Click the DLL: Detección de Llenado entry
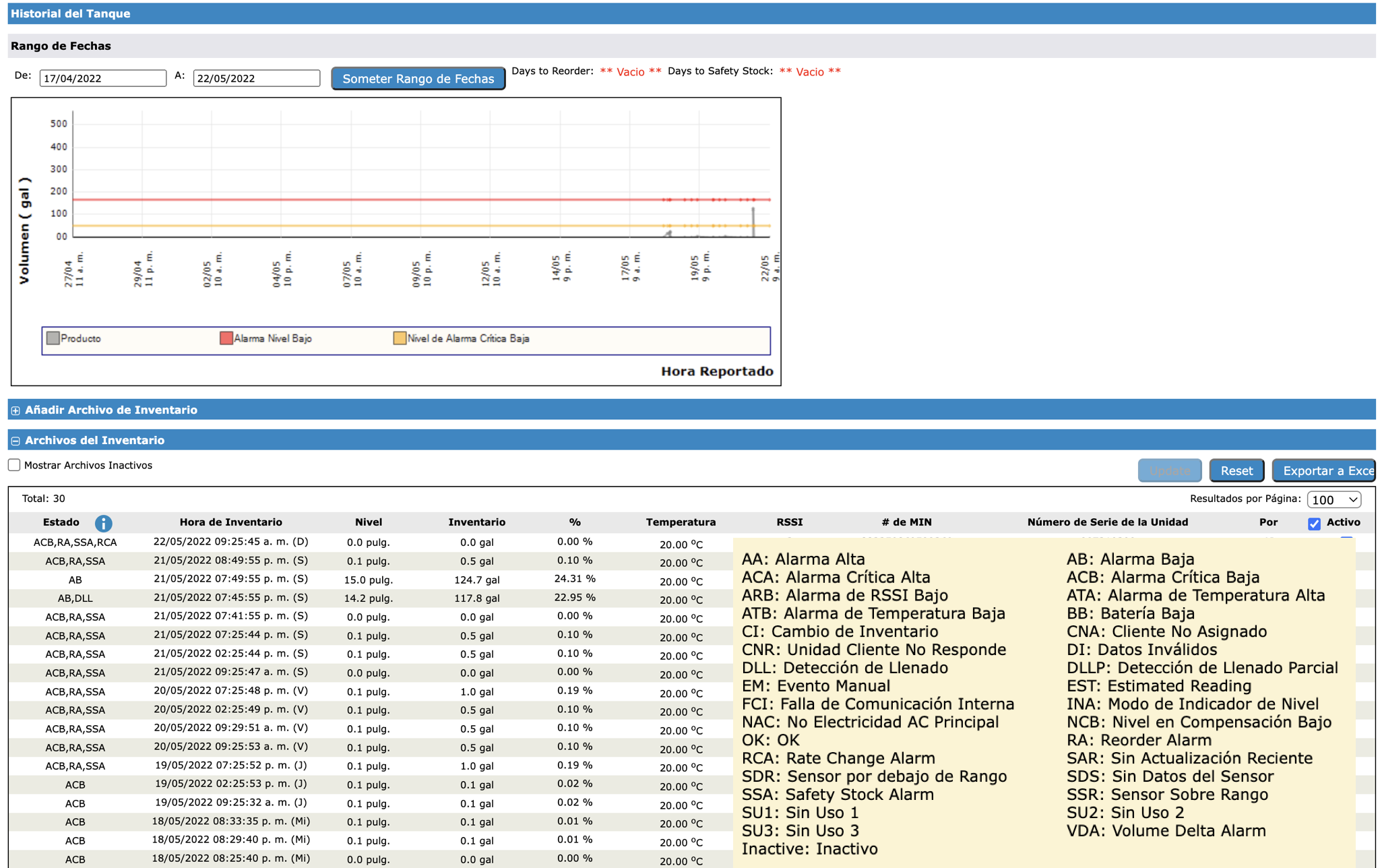The height and width of the screenshot is (868, 1380). pyautogui.click(x=845, y=668)
